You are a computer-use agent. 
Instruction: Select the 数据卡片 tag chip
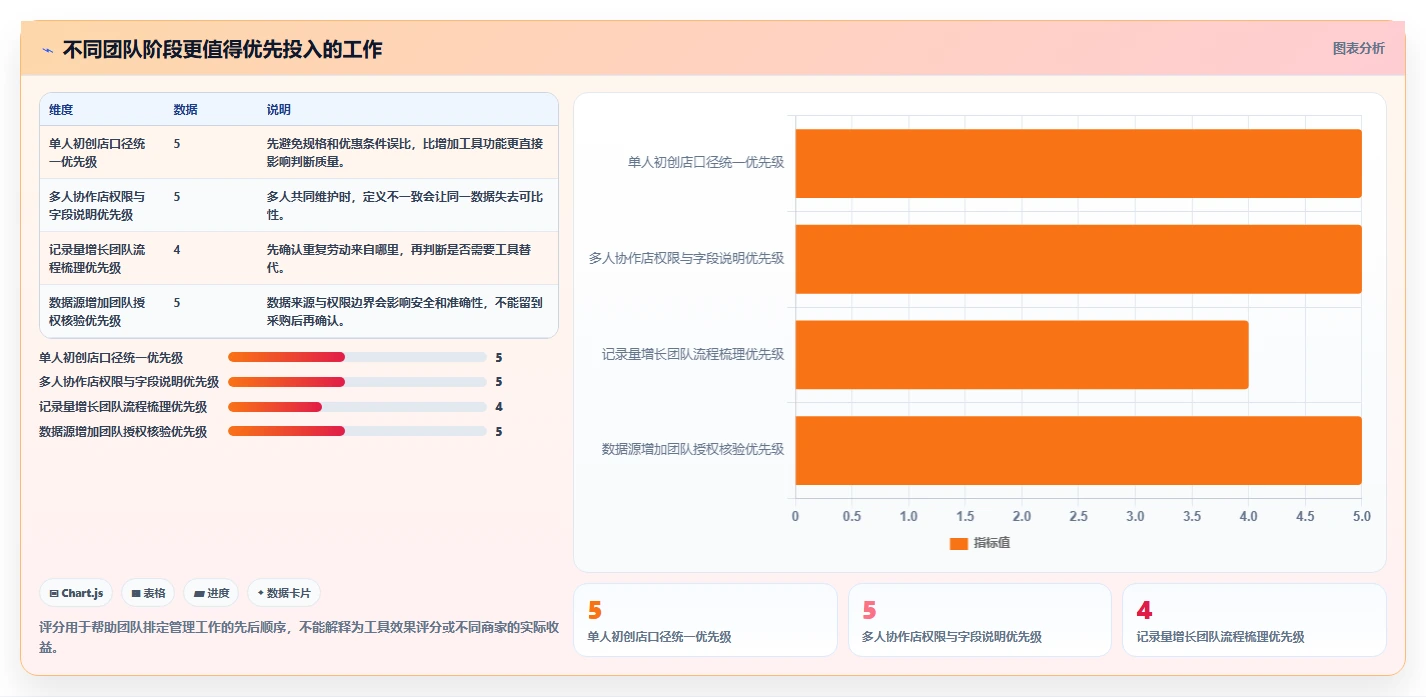click(284, 593)
